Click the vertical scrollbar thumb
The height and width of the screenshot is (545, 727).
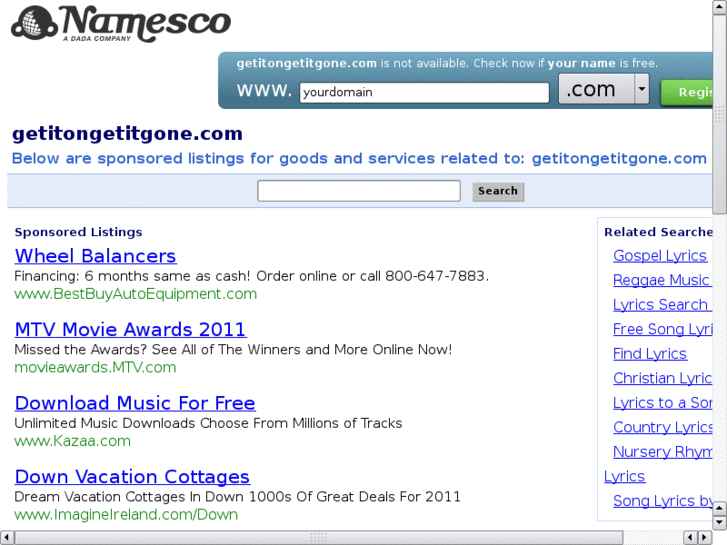tap(720, 114)
